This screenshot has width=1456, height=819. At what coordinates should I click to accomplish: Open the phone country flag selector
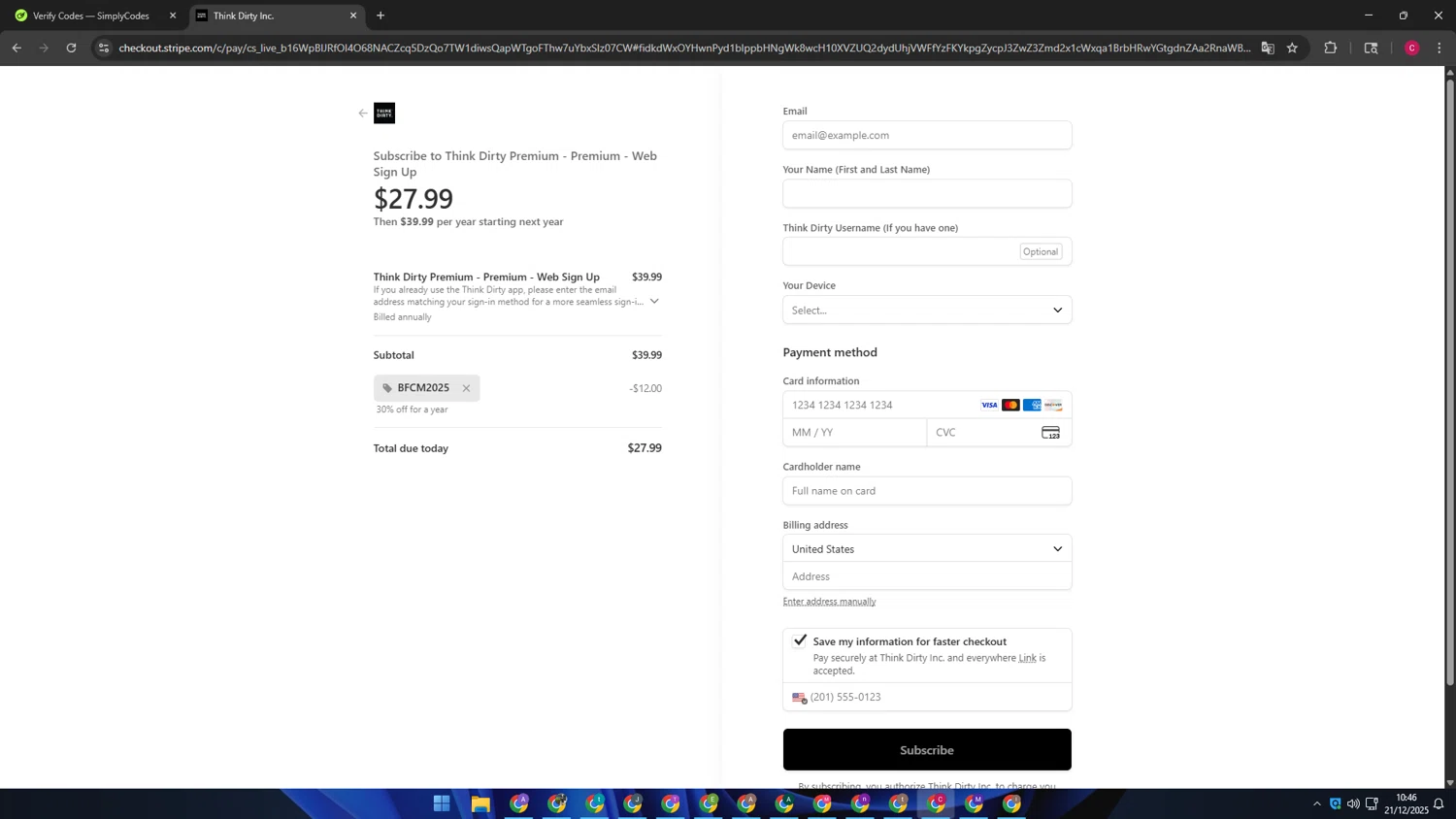click(x=799, y=698)
